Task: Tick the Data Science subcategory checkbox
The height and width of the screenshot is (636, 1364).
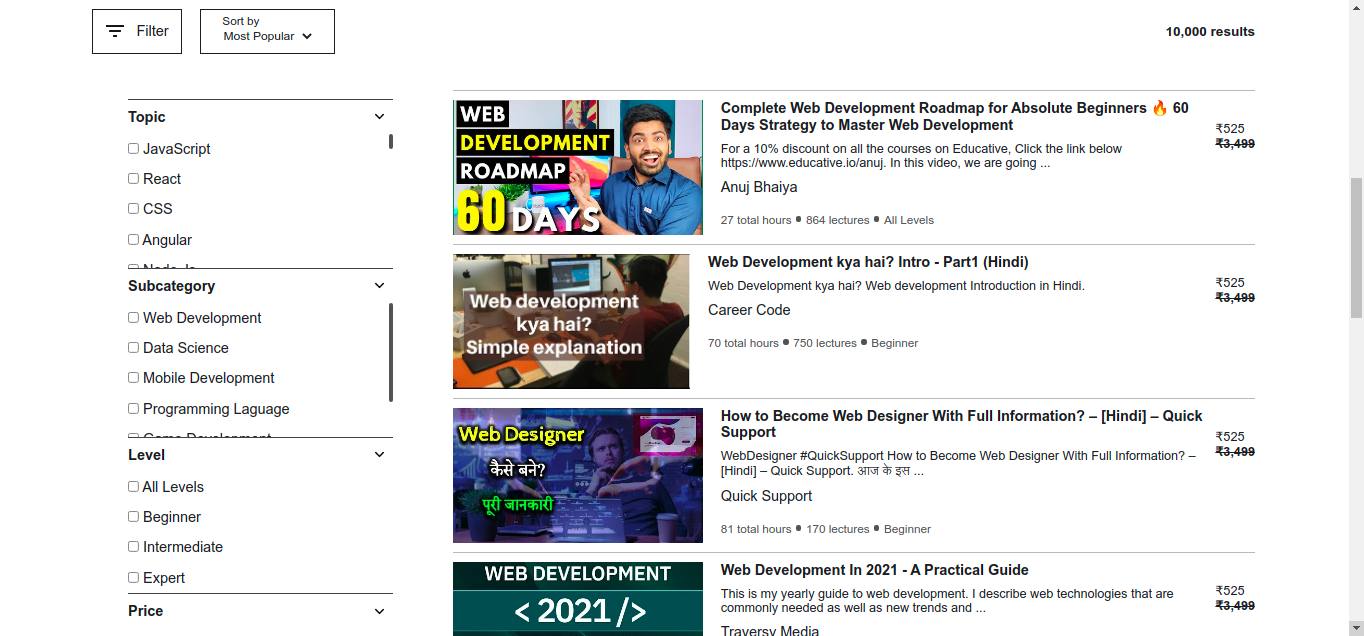Action: point(133,347)
